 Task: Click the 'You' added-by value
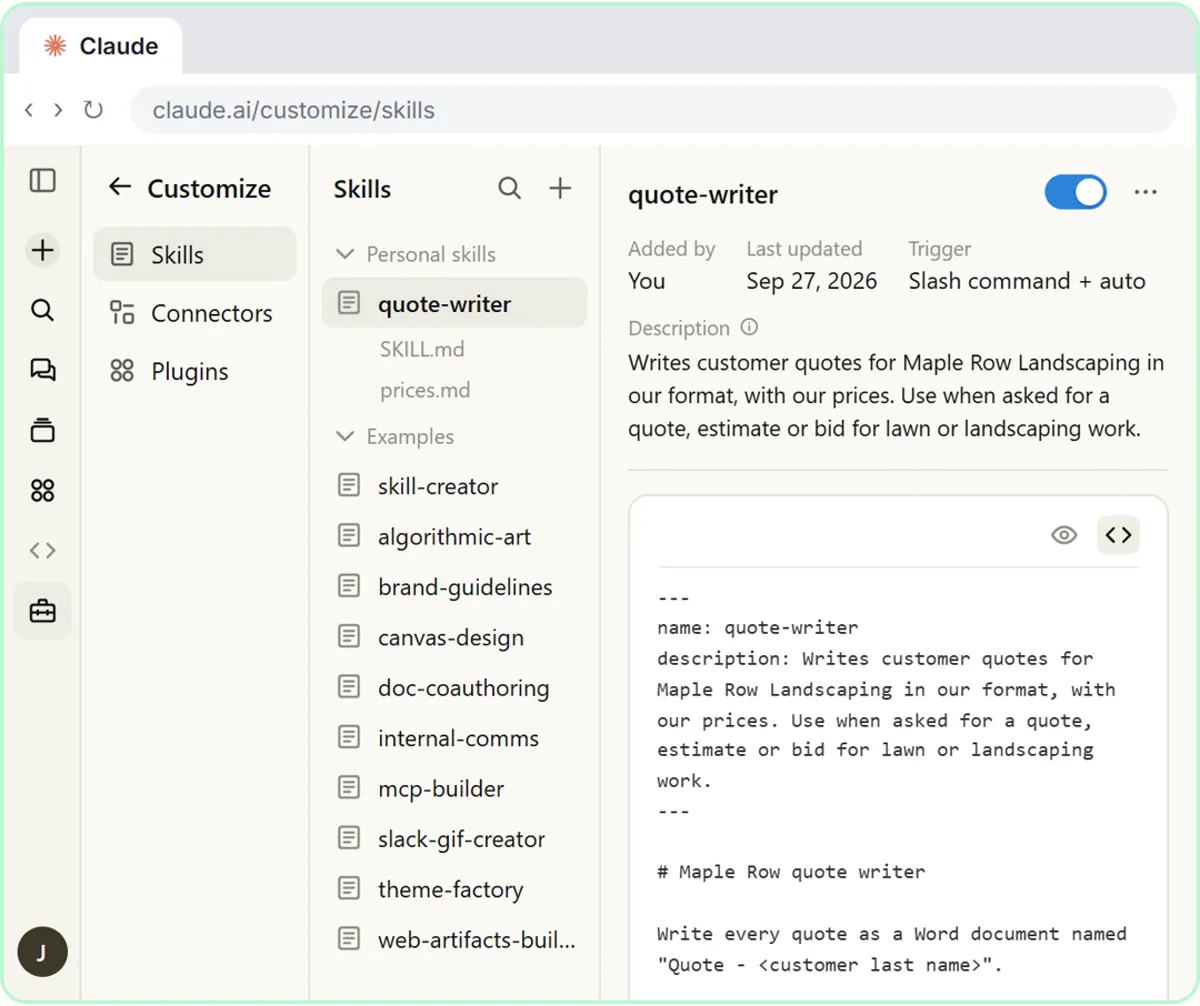pyautogui.click(x=646, y=281)
